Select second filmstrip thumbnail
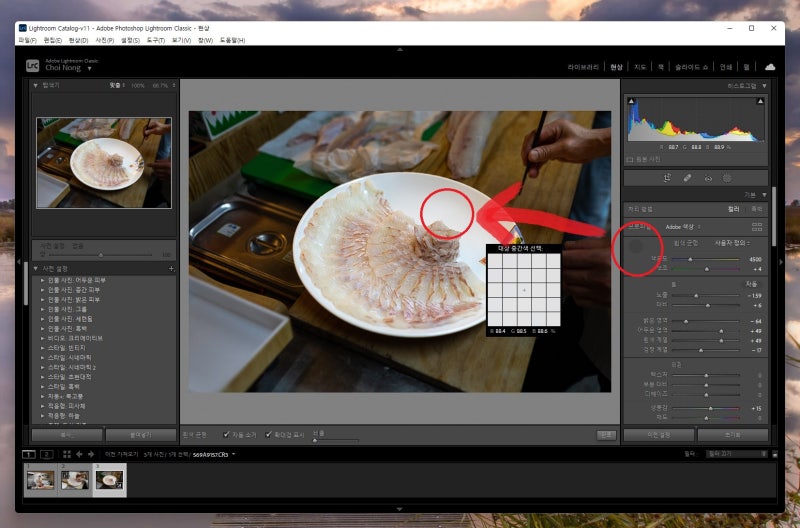Screen dimensions: 800x528 75,480
